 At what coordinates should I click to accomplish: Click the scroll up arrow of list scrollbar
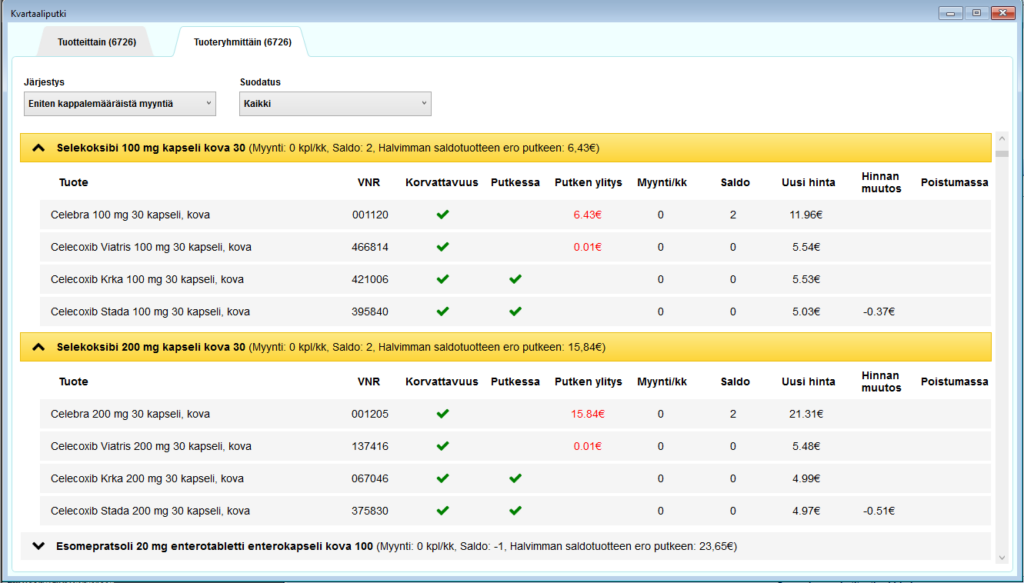click(x=1002, y=138)
